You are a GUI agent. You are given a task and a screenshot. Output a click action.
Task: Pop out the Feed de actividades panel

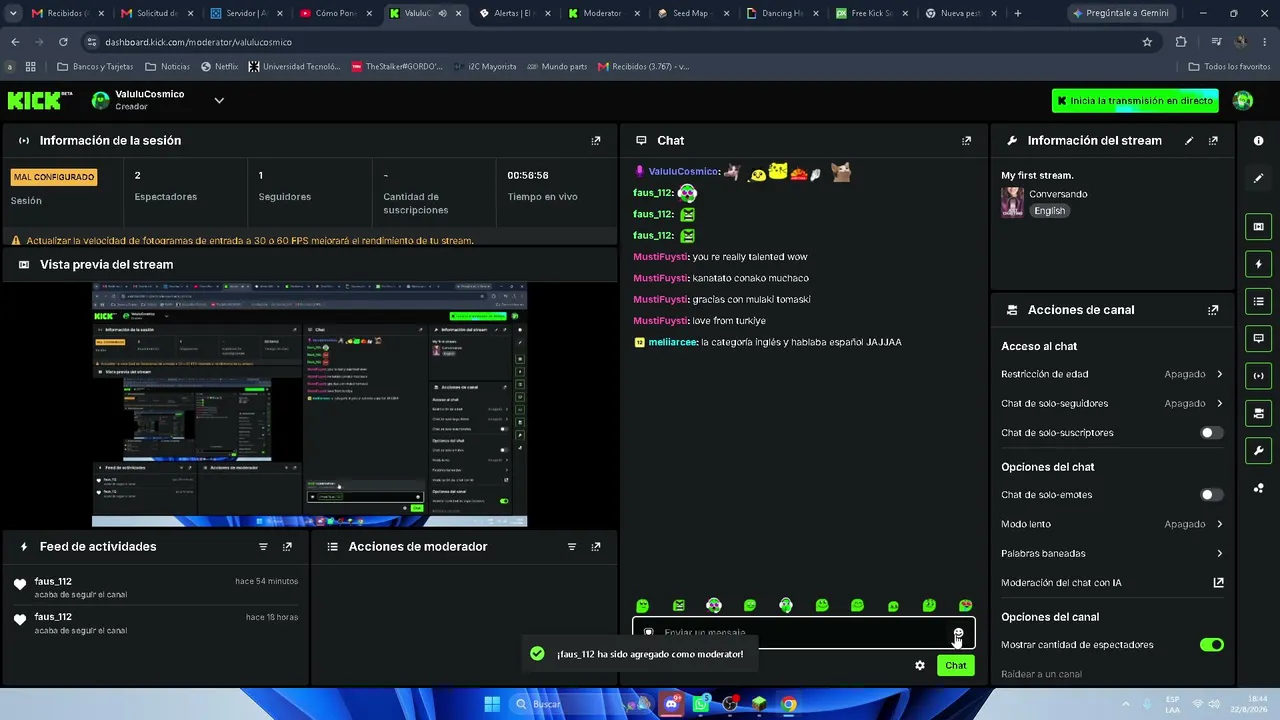287,547
